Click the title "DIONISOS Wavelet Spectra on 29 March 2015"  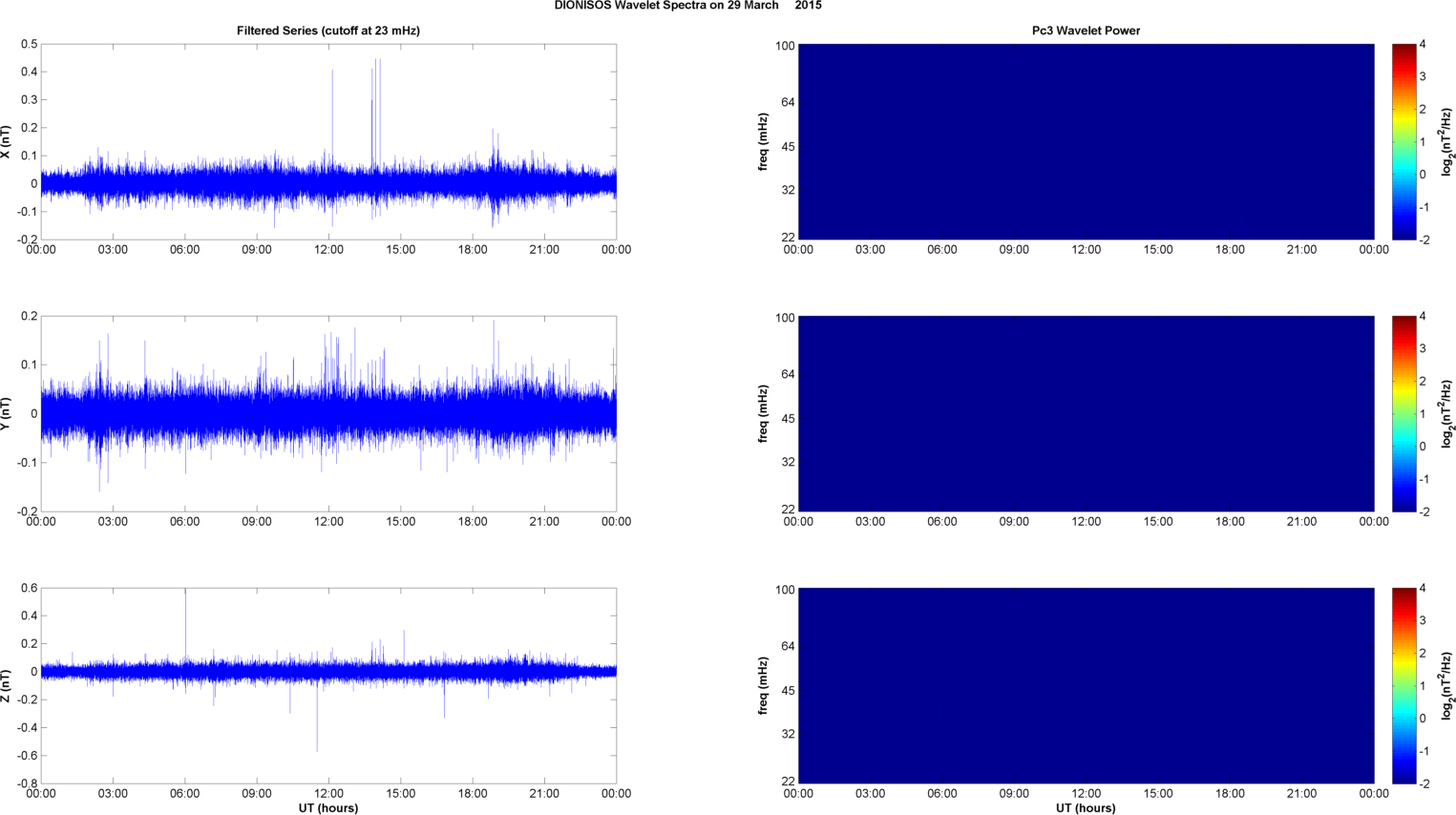[687, 6]
